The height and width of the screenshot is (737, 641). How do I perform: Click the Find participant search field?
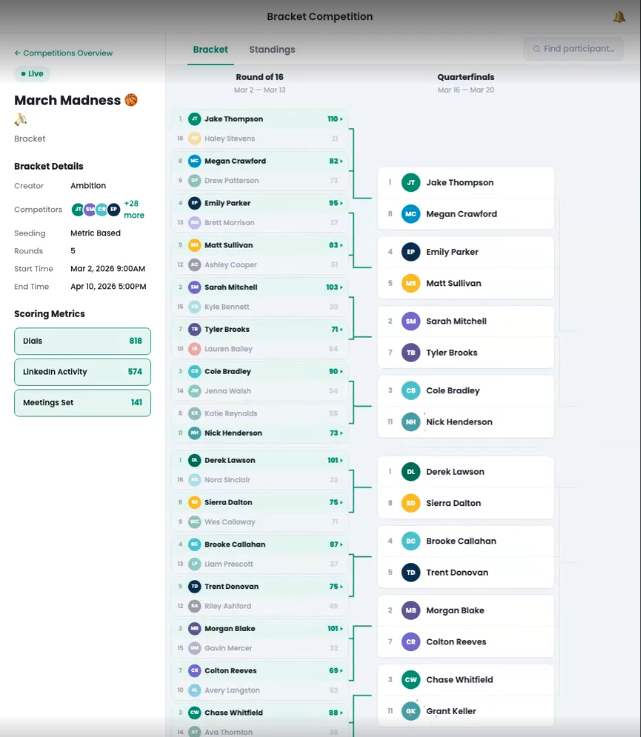(x=573, y=49)
